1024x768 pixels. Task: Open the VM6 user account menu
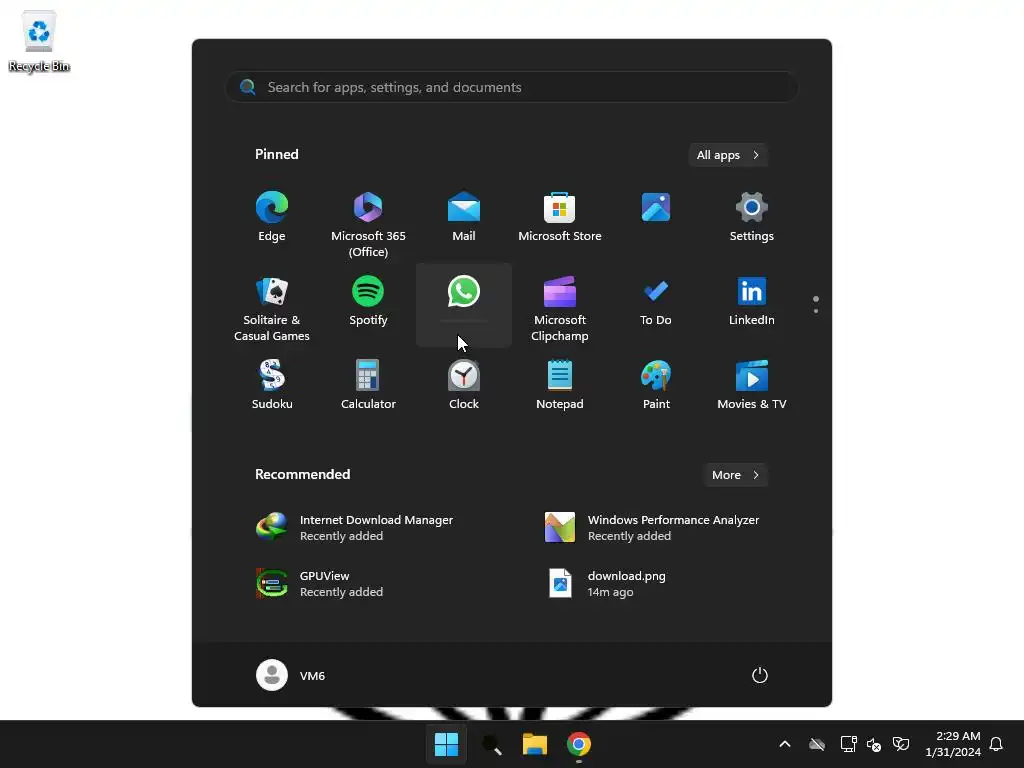coord(291,675)
